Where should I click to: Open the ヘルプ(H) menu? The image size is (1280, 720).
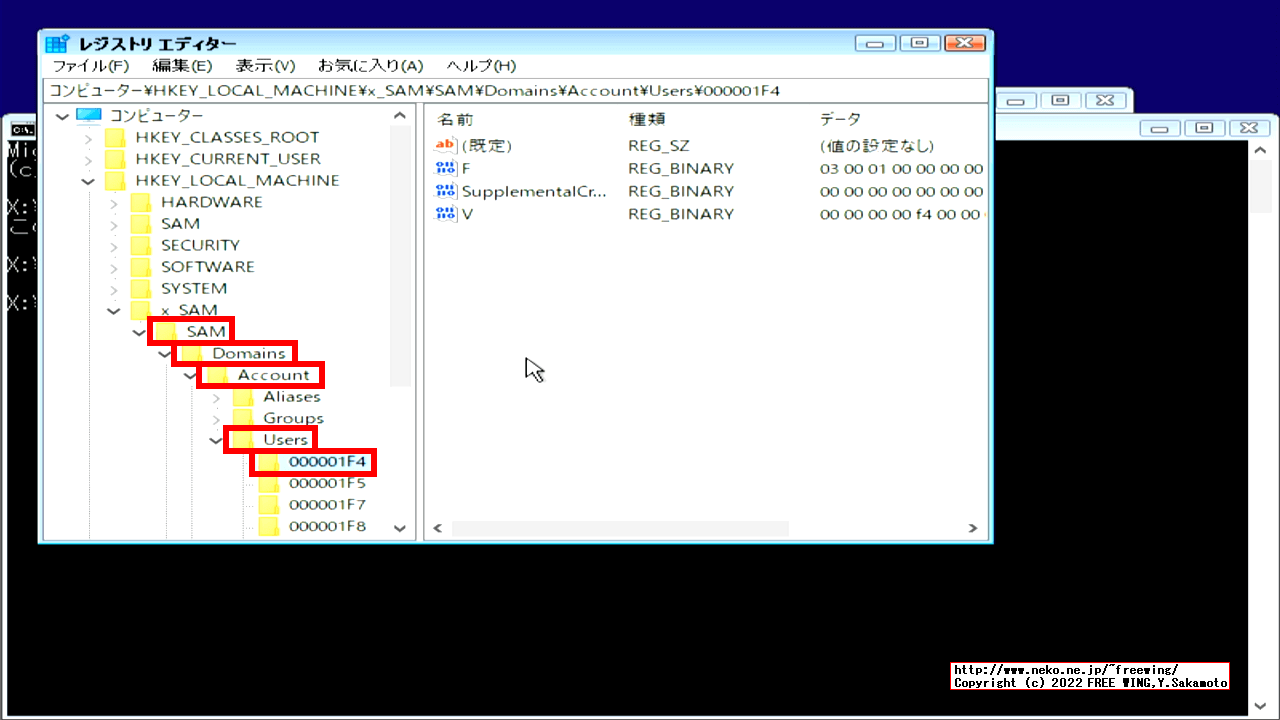pyautogui.click(x=481, y=65)
